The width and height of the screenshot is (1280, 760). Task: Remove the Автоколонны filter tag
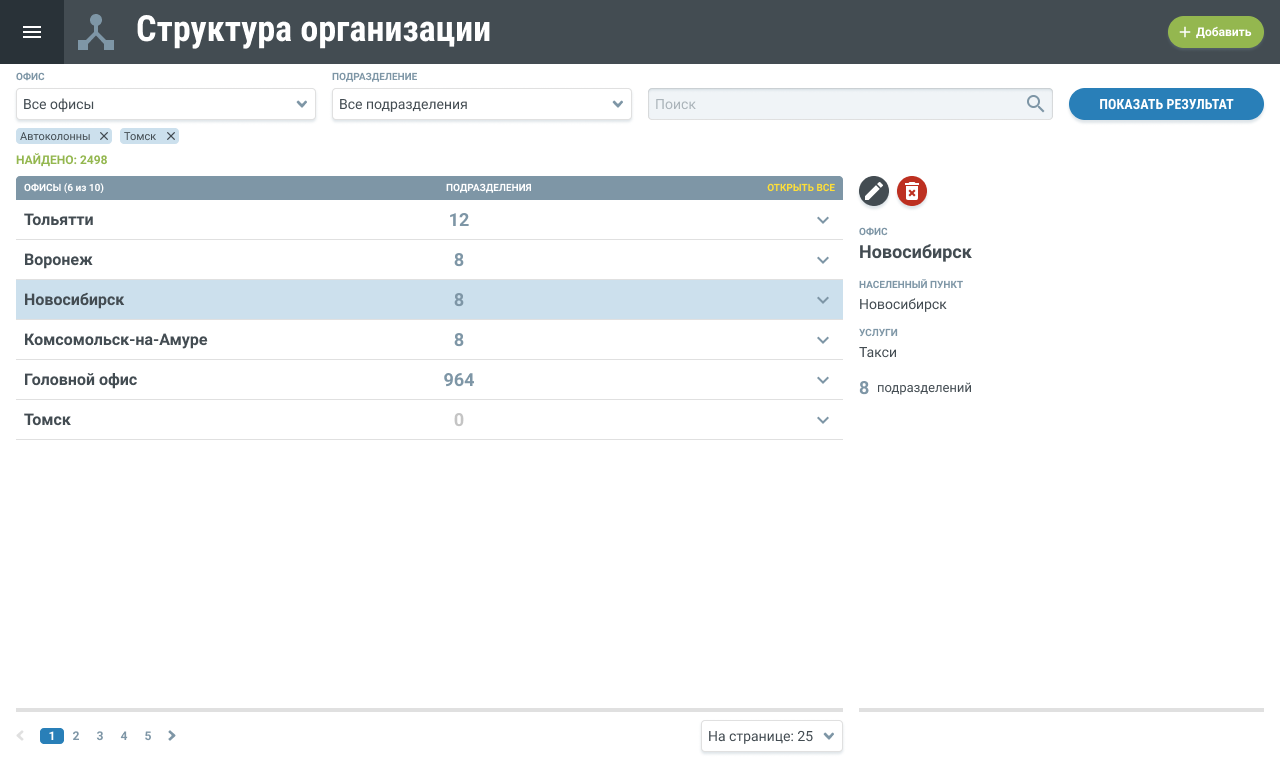[104, 136]
